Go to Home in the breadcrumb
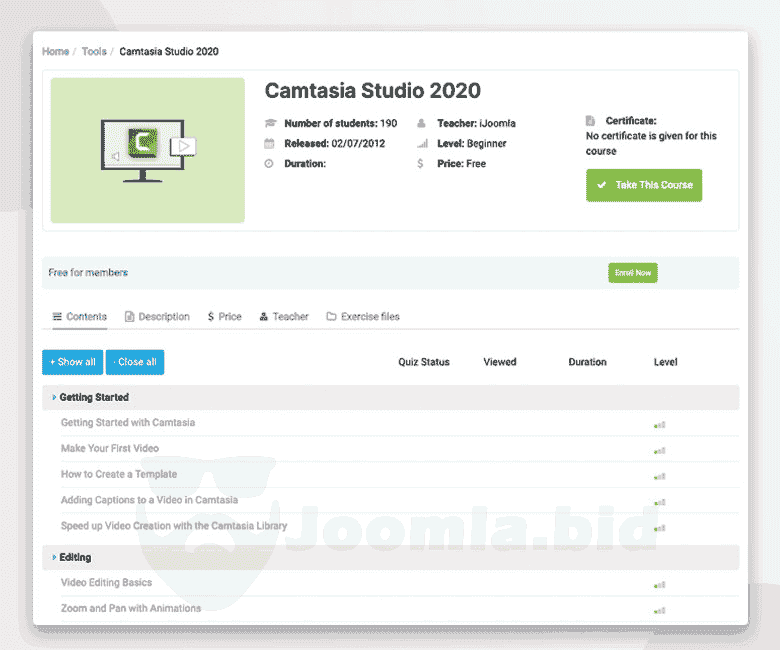780x650 pixels. pyautogui.click(x=55, y=51)
